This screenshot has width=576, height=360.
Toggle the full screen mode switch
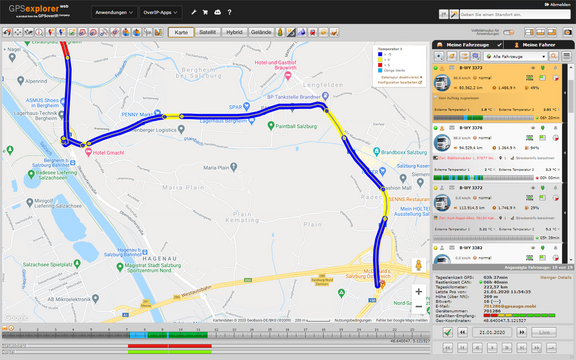508,32
